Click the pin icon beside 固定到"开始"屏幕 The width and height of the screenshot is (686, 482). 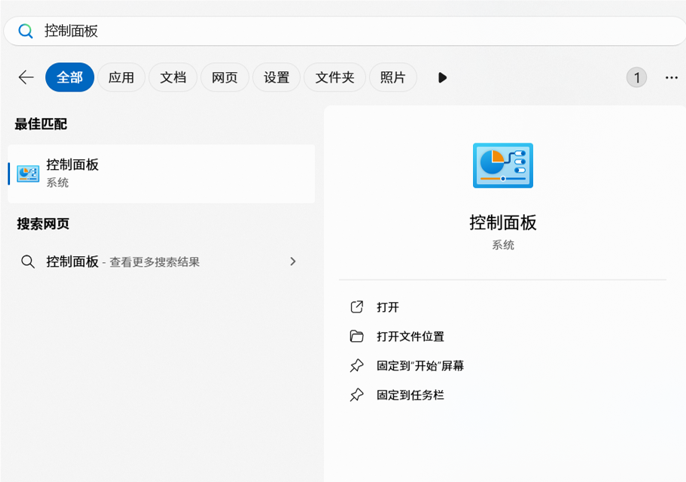click(x=357, y=366)
